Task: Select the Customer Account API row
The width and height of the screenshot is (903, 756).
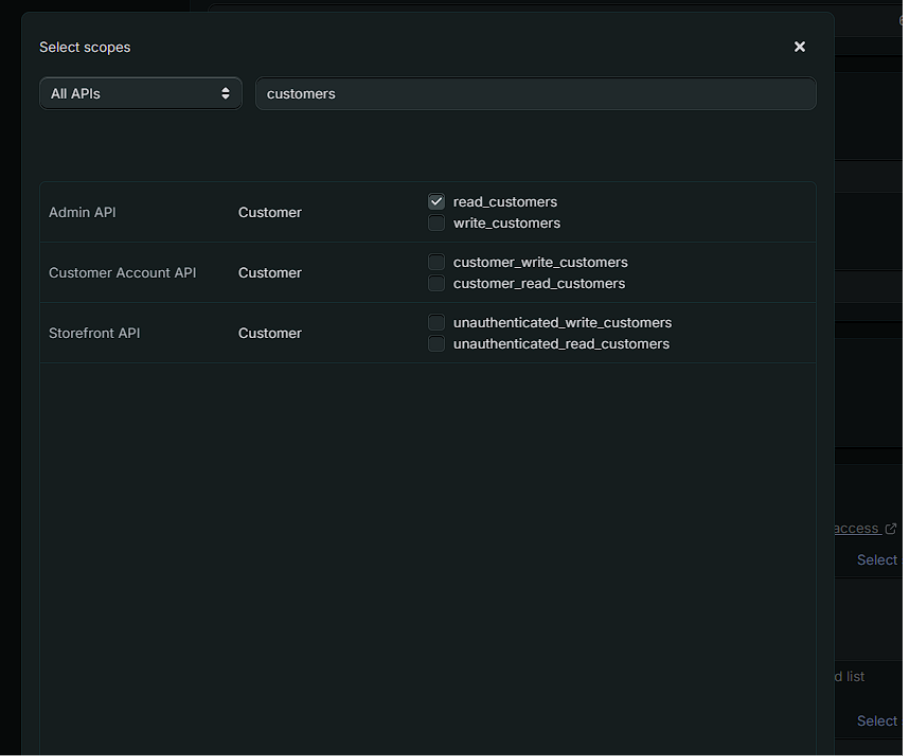Action: pos(122,272)
